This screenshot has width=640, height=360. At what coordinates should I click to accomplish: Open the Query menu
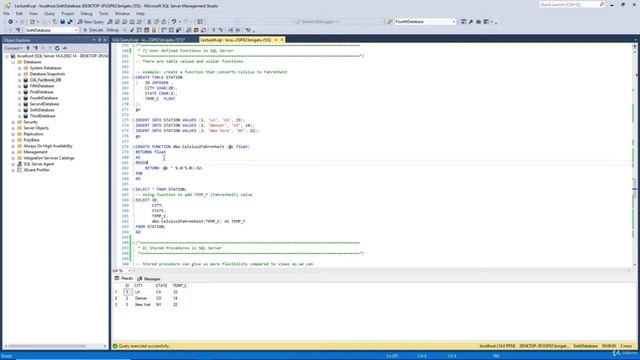coord(49,14)
